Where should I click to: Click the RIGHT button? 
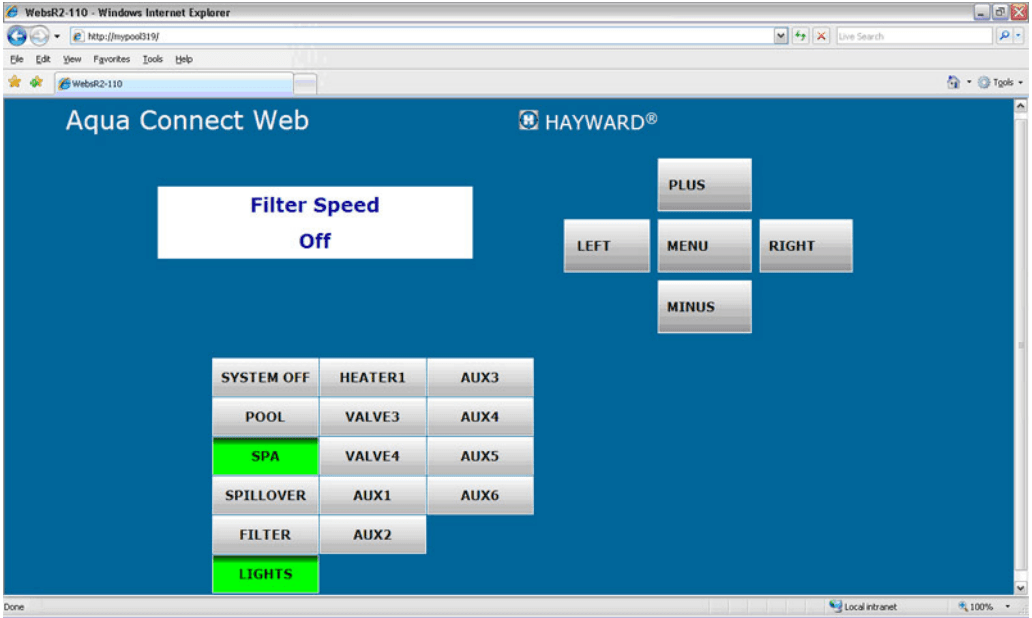coord(806,245)
